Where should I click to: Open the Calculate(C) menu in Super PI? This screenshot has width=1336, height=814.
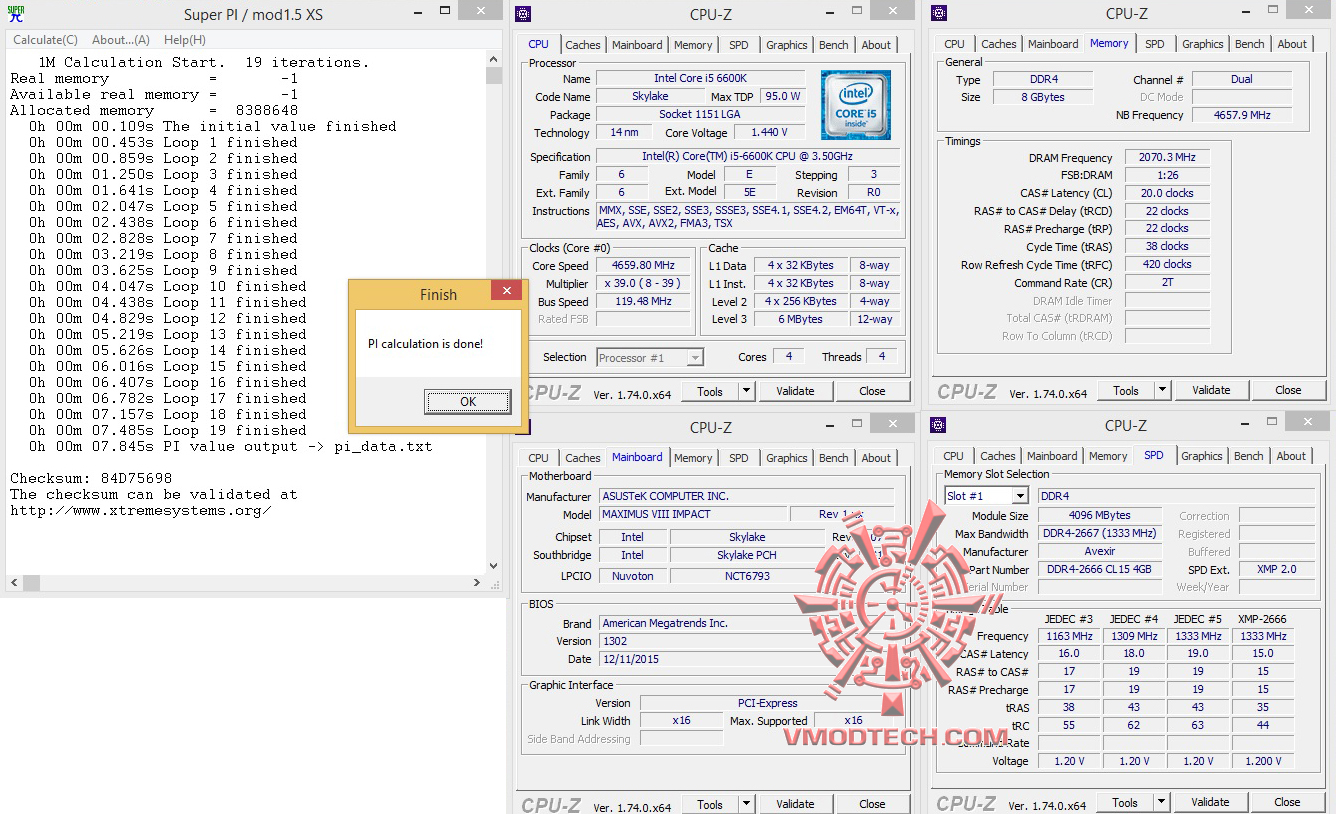coord(45,40)
